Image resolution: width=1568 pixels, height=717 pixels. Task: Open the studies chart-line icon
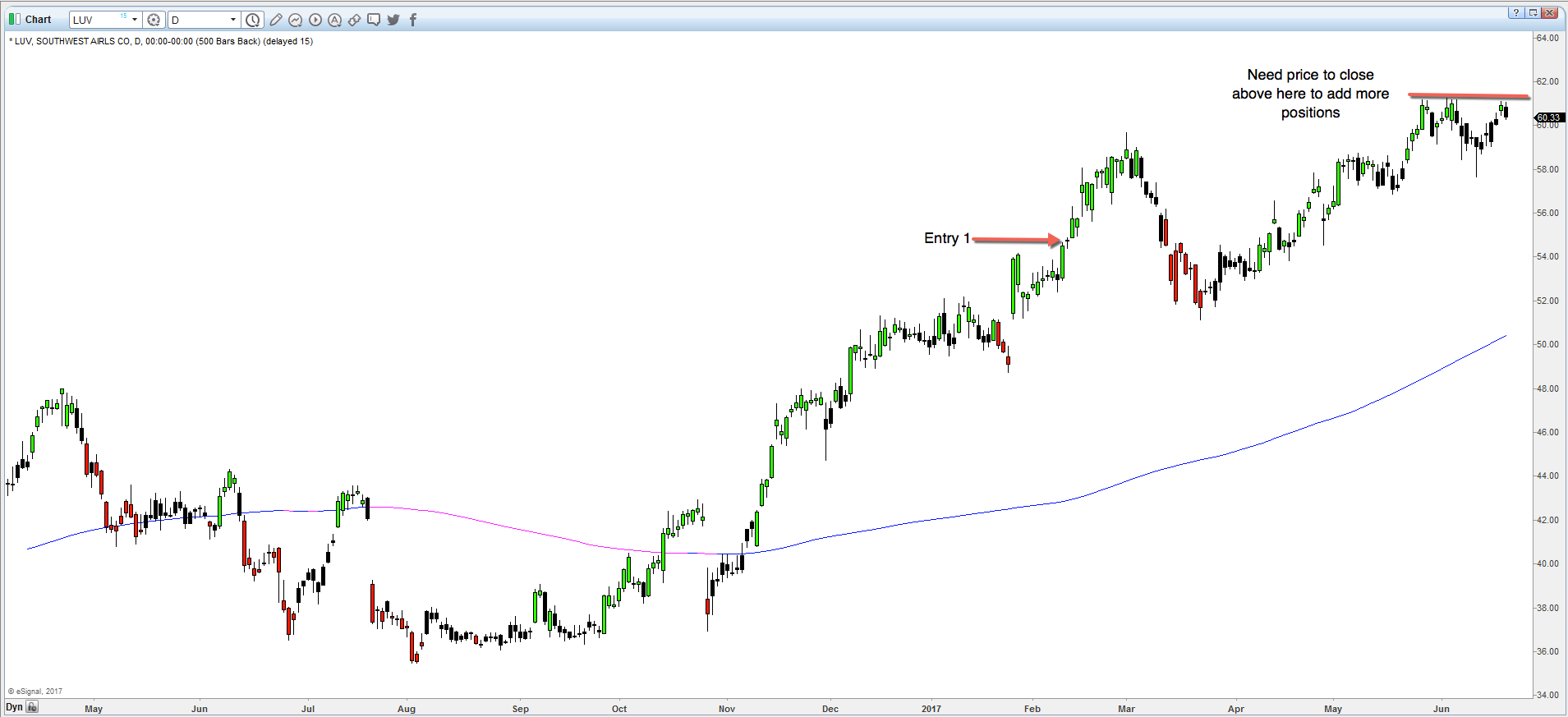tap(296, 20)
